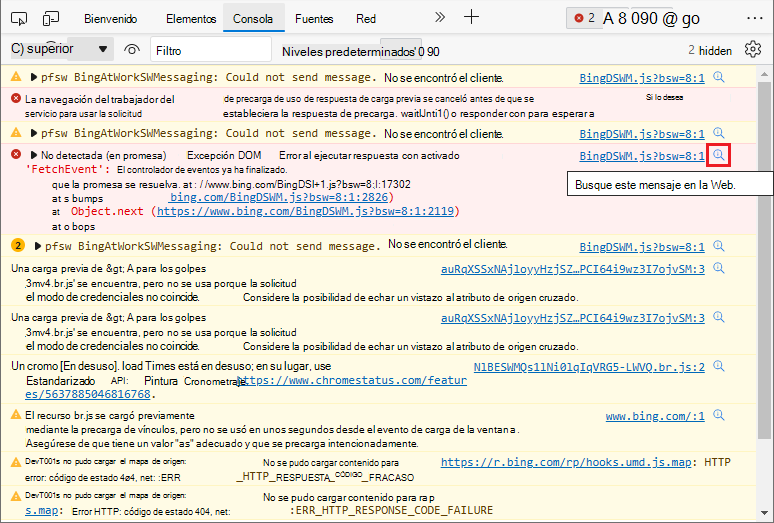Click warning icon of hooks.umd.js.map row

pyautogui.click(x=16, y=463)
